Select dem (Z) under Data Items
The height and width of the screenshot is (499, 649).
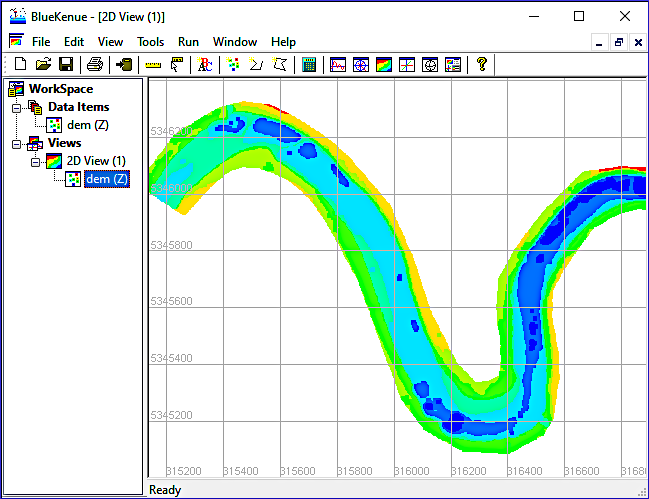88,125
